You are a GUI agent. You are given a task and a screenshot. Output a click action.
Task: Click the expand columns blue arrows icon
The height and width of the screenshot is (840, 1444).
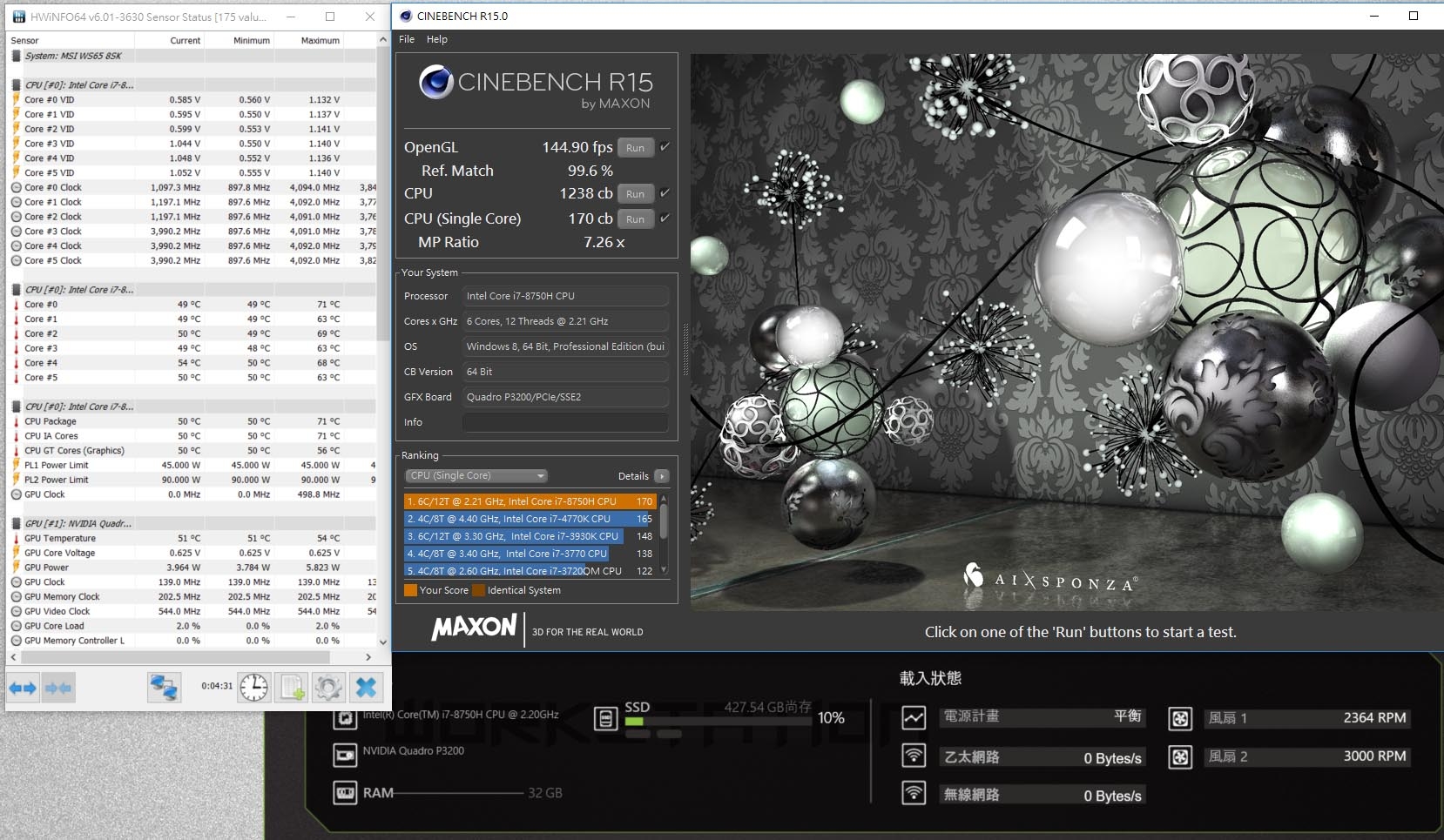pos(24,688)
